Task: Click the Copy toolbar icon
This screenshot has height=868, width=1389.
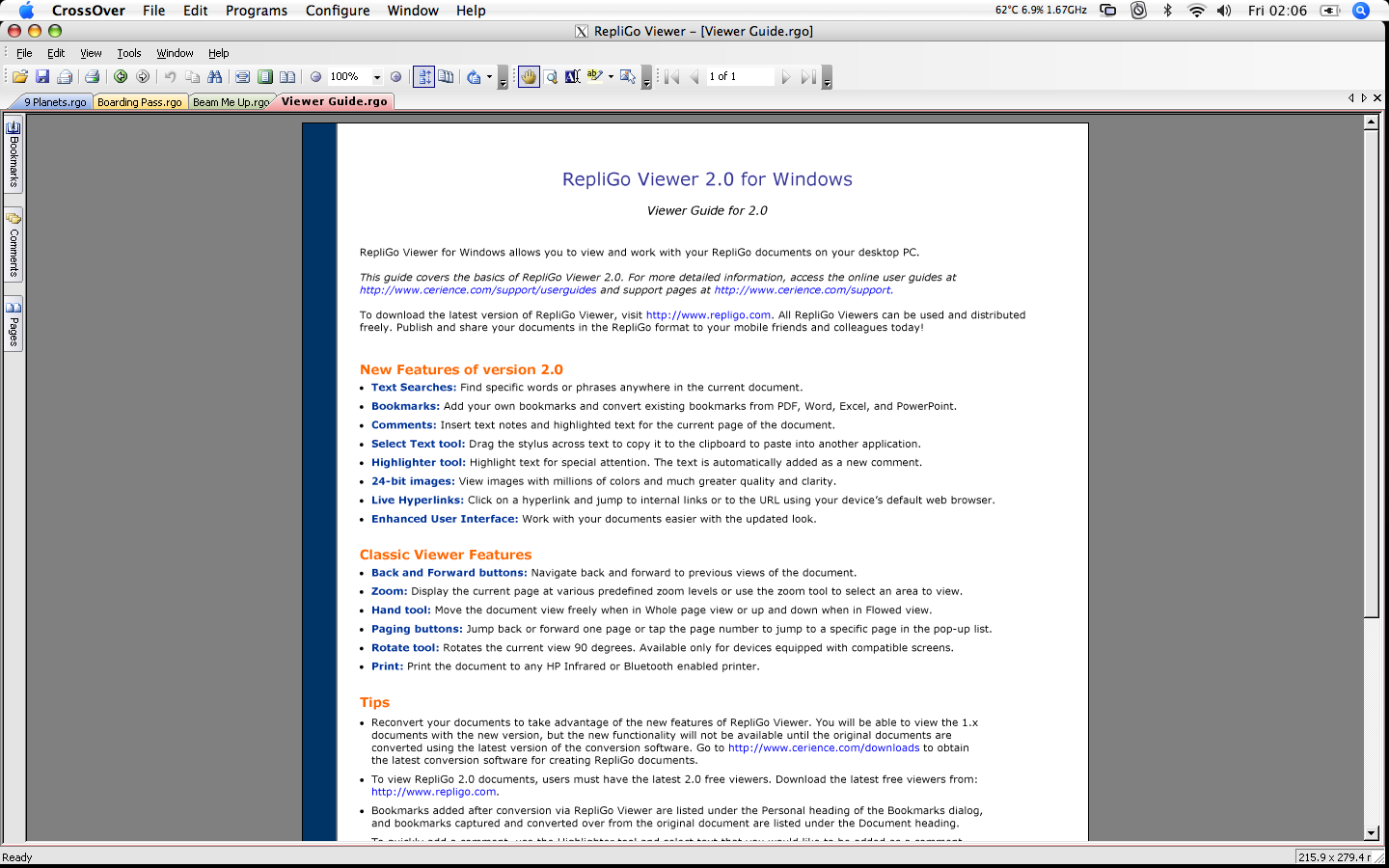Action: pos(192,76)
